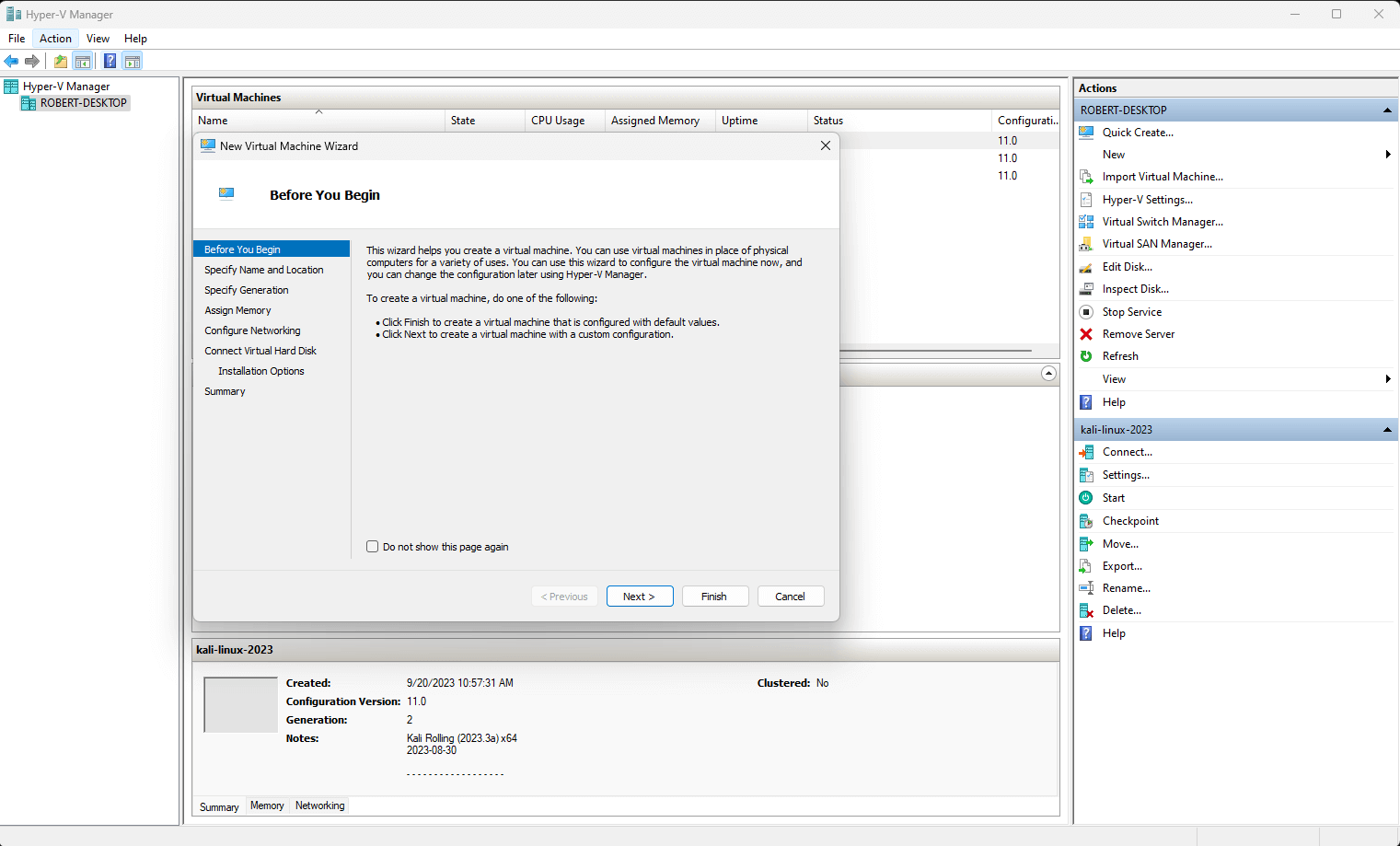
Task: Open Quick Create from the Actions pane
Action: 1139,132
